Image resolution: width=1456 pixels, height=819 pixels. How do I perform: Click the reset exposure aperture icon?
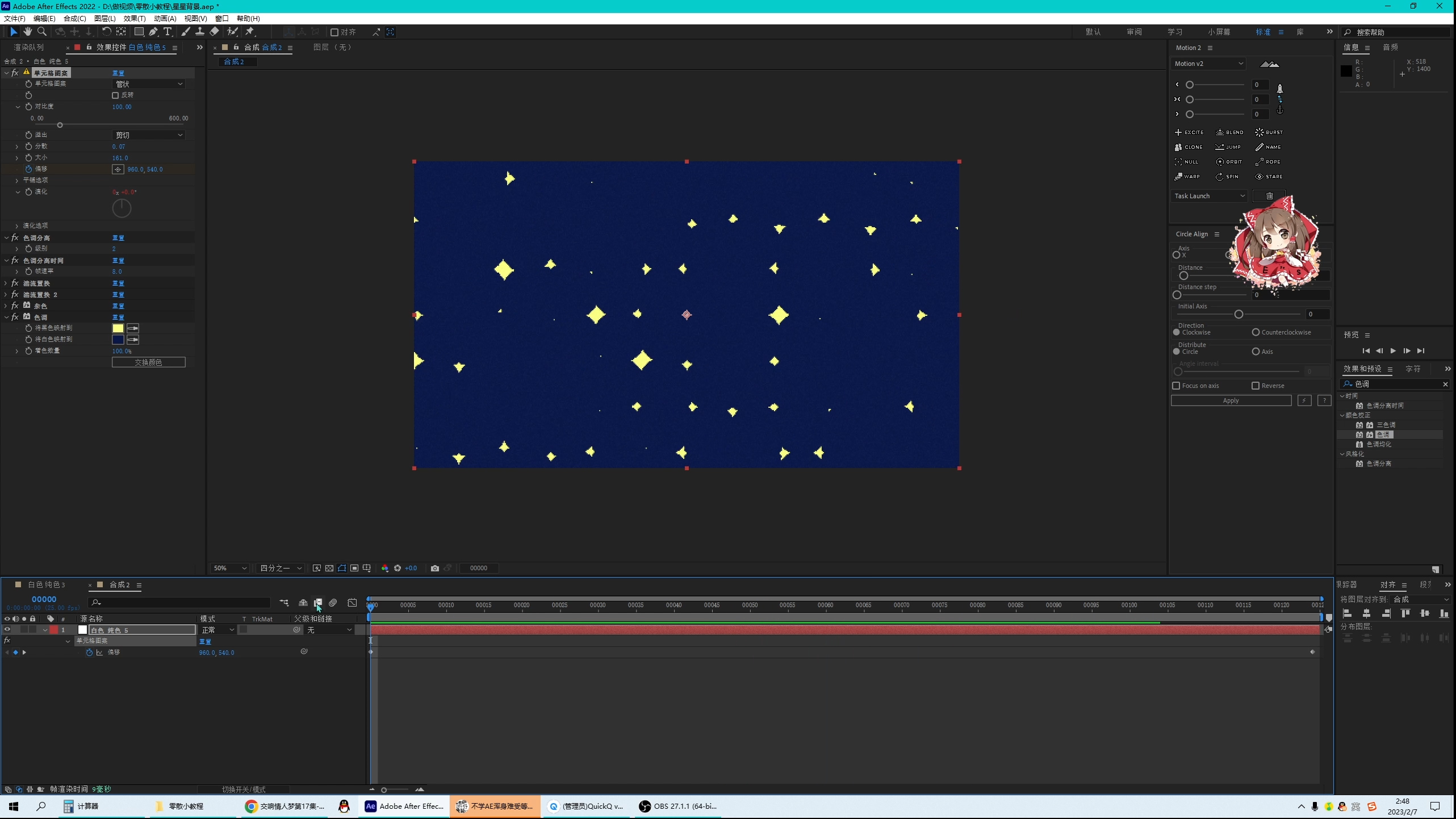(398, 568)
